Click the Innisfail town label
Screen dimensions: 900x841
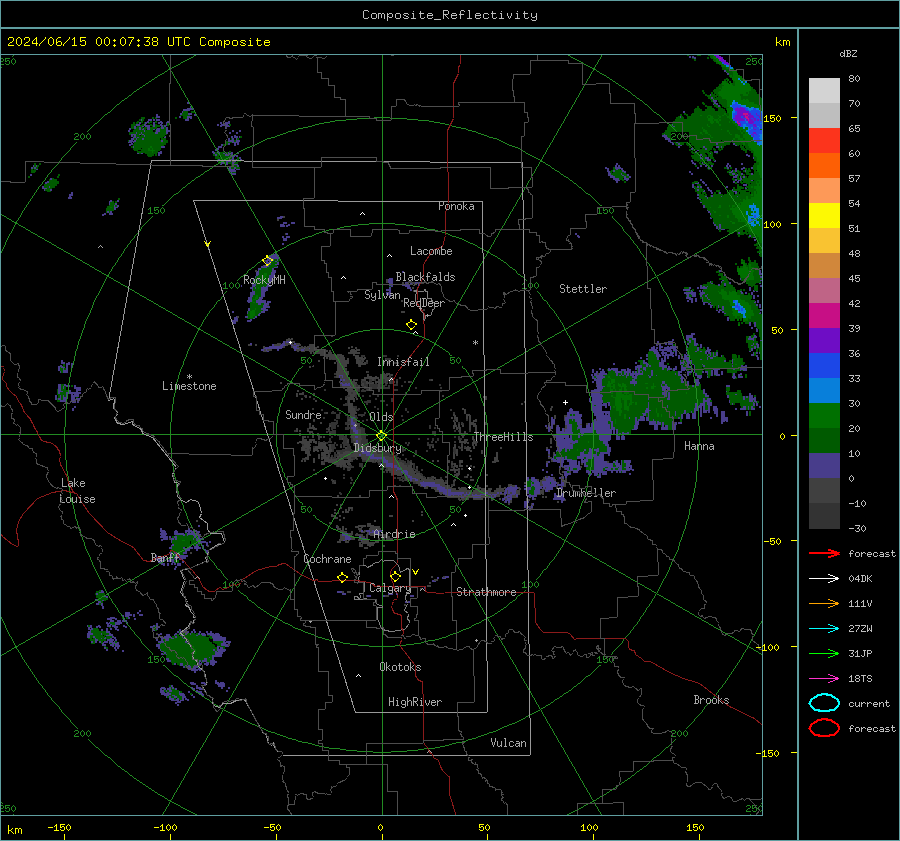point(403,362)
